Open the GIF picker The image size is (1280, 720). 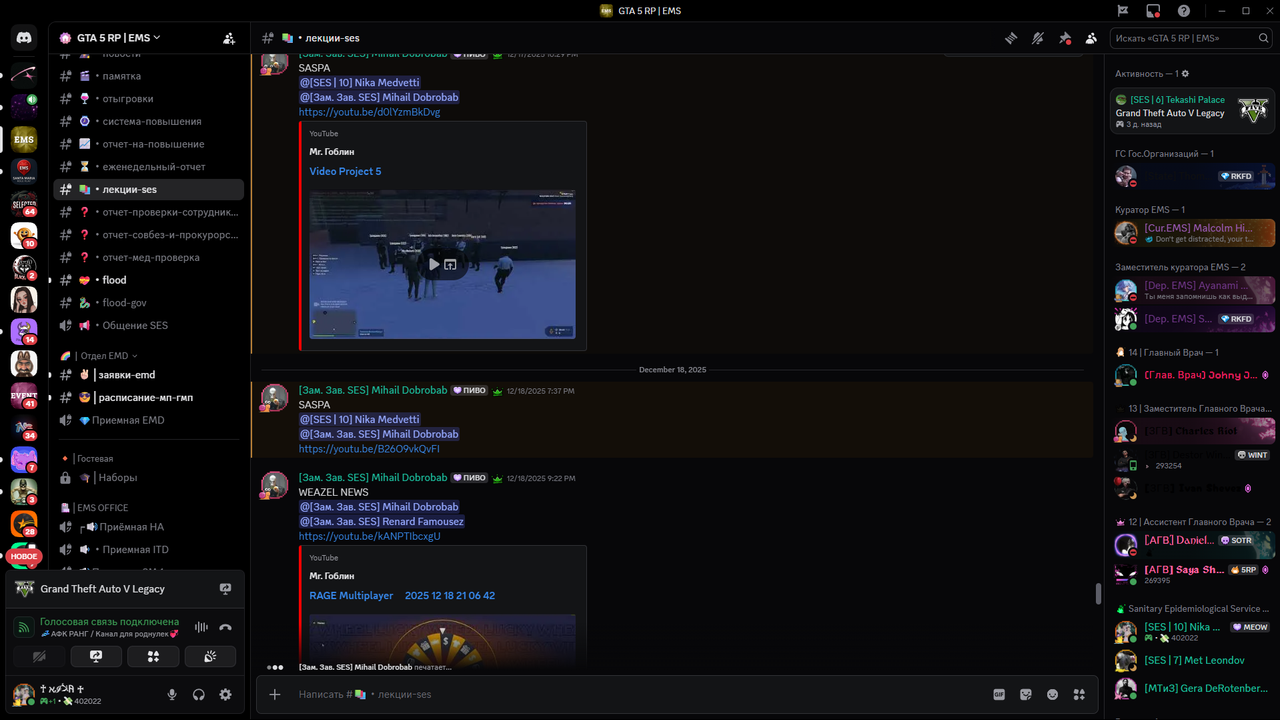(999, 694)
